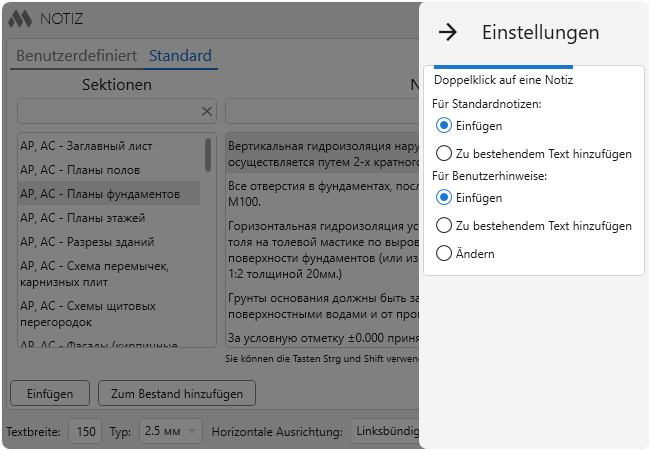The image size is (650, 450).
Task: Select Einfügen radio under Für Benutzerhinweise
Action: 444,198
